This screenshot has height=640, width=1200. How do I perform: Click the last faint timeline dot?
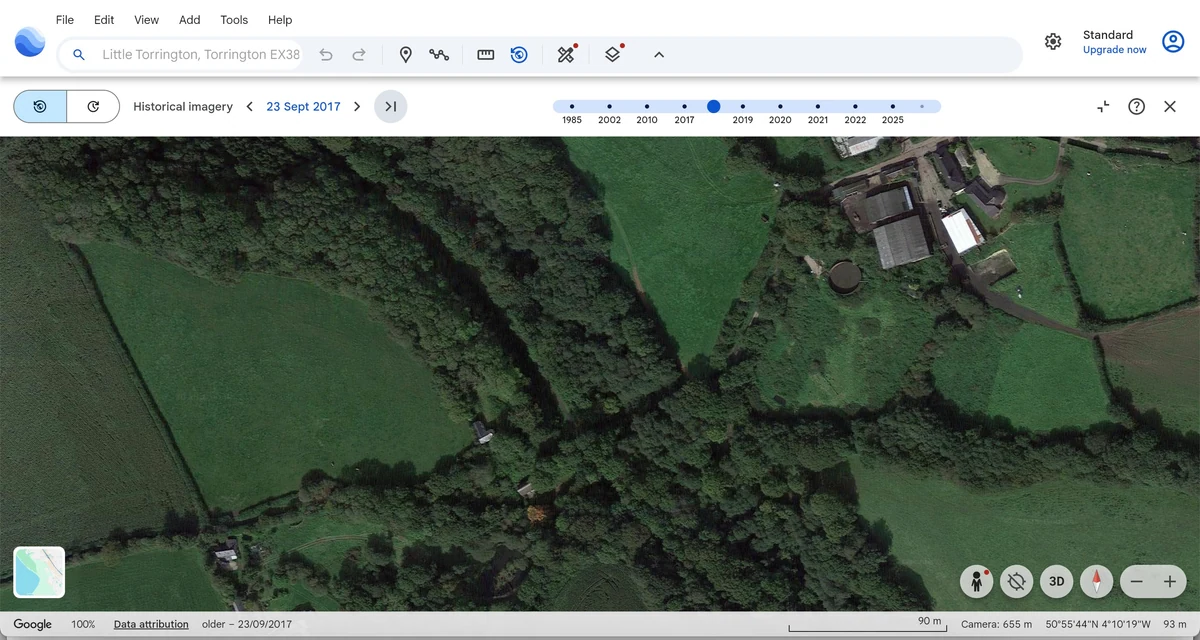tap(922, 106)
